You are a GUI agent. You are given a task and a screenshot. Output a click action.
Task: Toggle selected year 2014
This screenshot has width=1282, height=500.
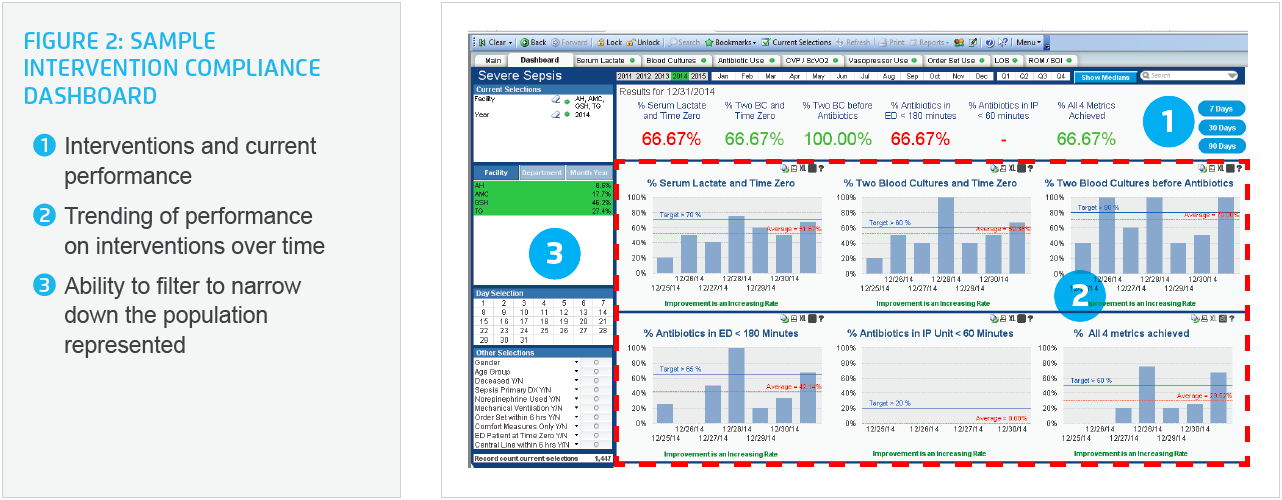click(x=680, y=76)
